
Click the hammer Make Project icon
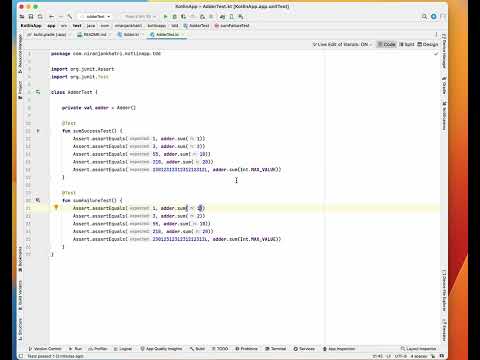(70, 16)
